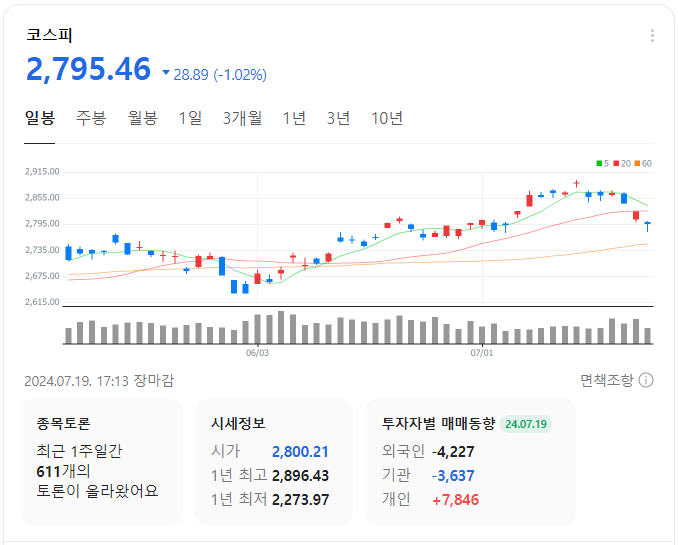
Task: Open the three-dot more options menu
Action: pyautogui.click(x=652, y=35)
